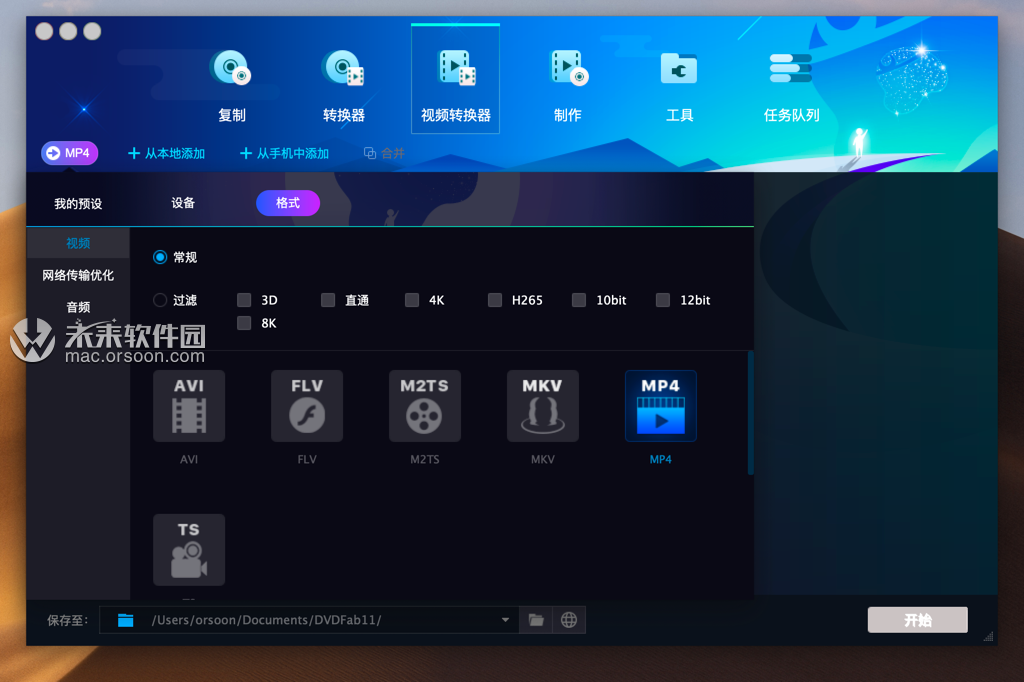Choose the AVI format icon
This screenshot has width=1024, height=682.
[189, 406]
